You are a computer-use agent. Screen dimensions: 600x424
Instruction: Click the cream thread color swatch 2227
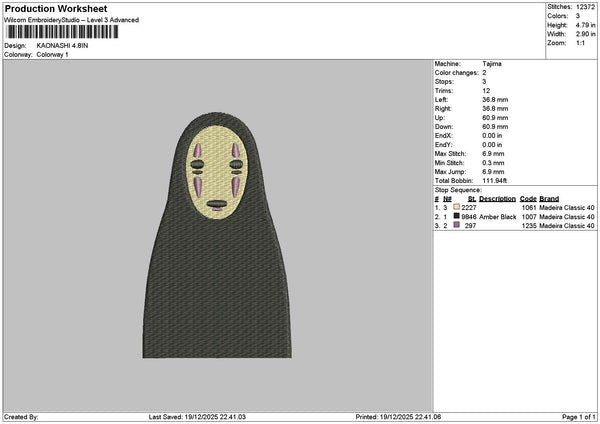457,207
